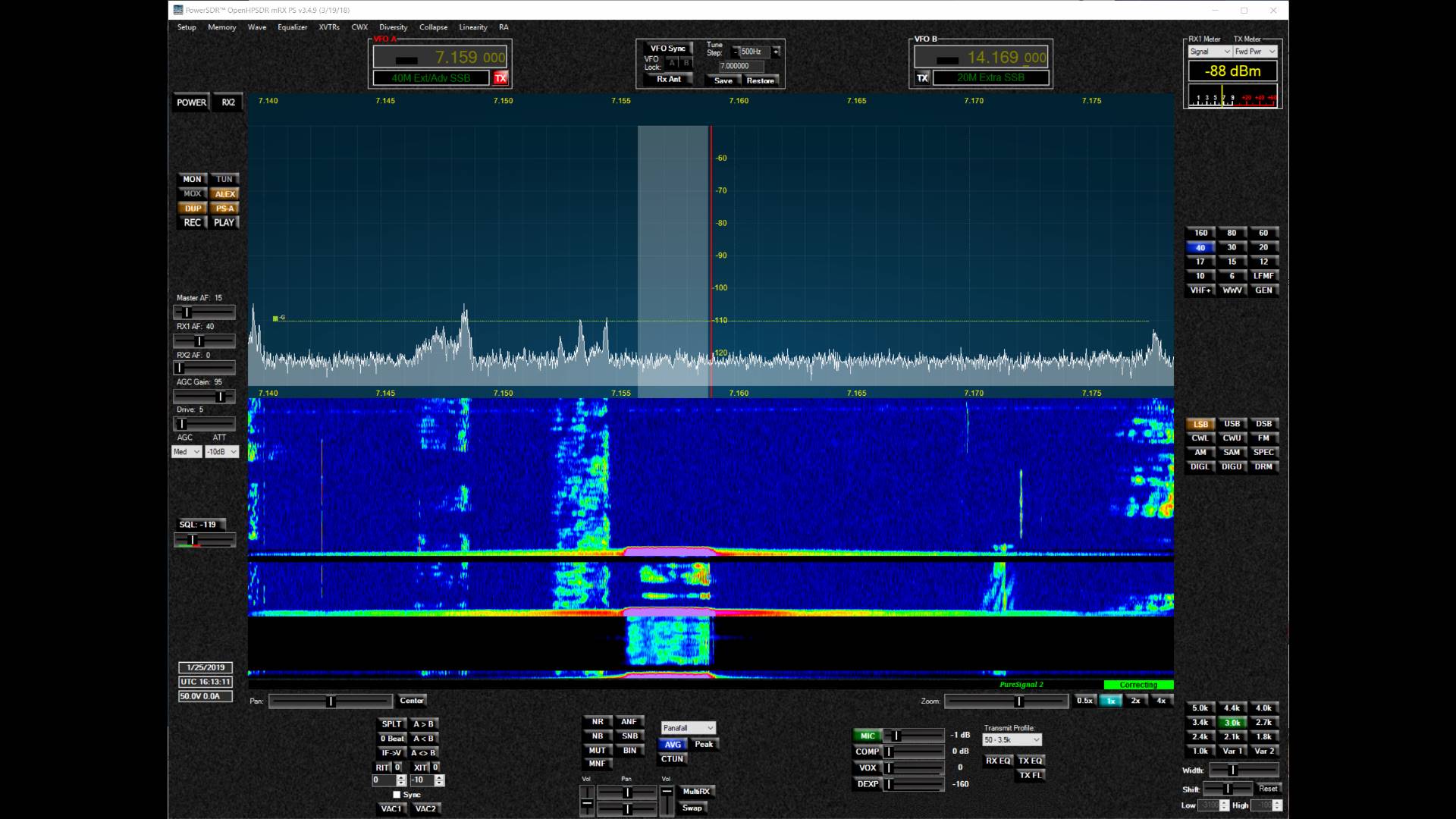1456x819 pixels.
Task: Click the Center pan button
Action: 412,701
